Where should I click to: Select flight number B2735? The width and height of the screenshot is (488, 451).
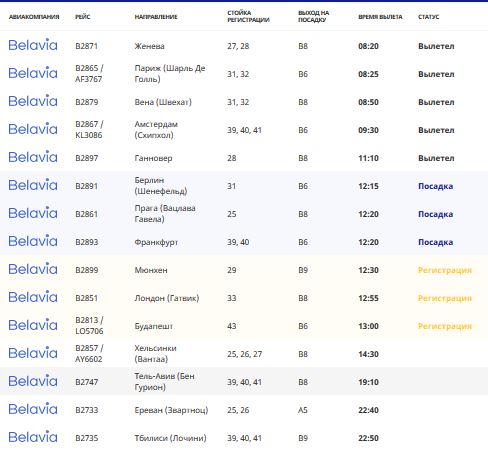pos(87,438)
